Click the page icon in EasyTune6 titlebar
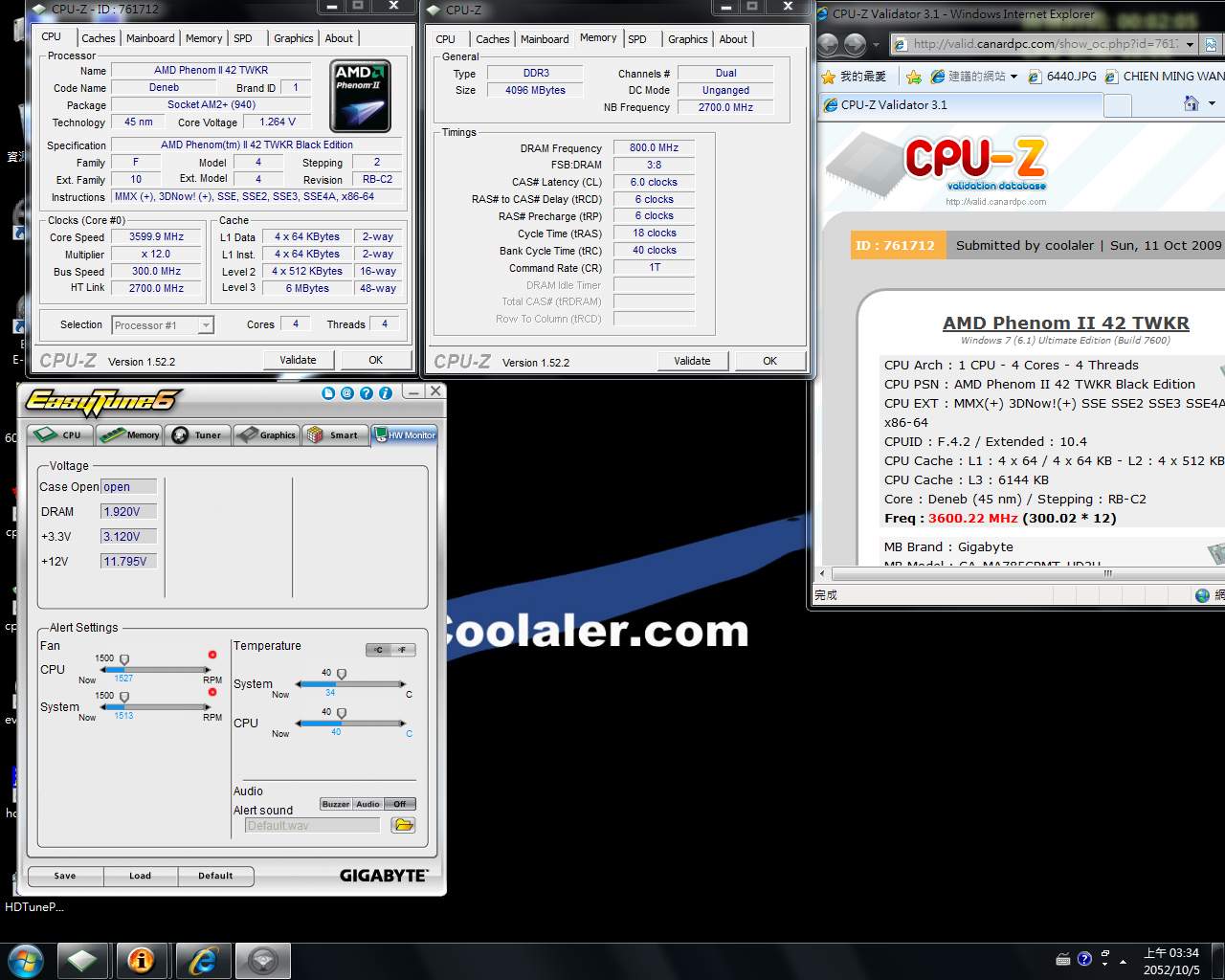The width and height of the screenshot is (1225, 980). tap(328, 392)
